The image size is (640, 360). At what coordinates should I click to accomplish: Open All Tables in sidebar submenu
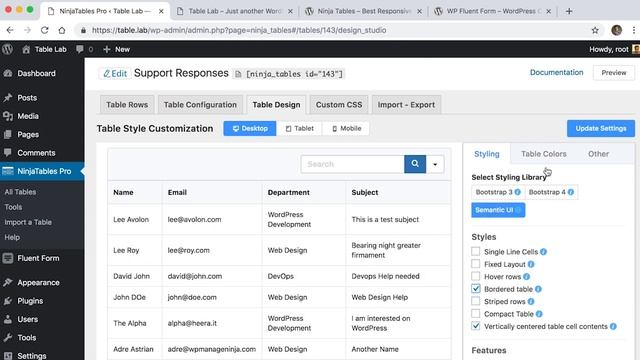[x=20, y=192]
